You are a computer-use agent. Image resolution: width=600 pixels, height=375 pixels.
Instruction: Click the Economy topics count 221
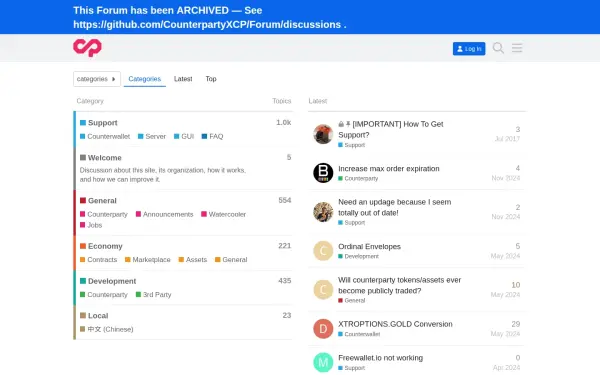click(x=285, y=246)
